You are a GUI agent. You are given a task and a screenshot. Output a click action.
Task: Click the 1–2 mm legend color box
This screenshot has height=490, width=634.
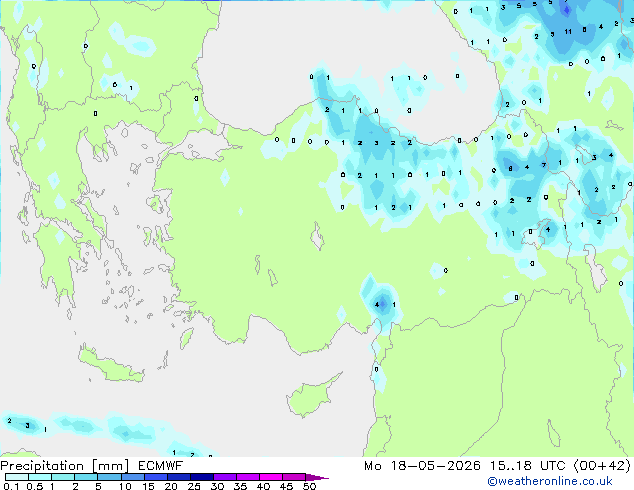tap(63, 477)
